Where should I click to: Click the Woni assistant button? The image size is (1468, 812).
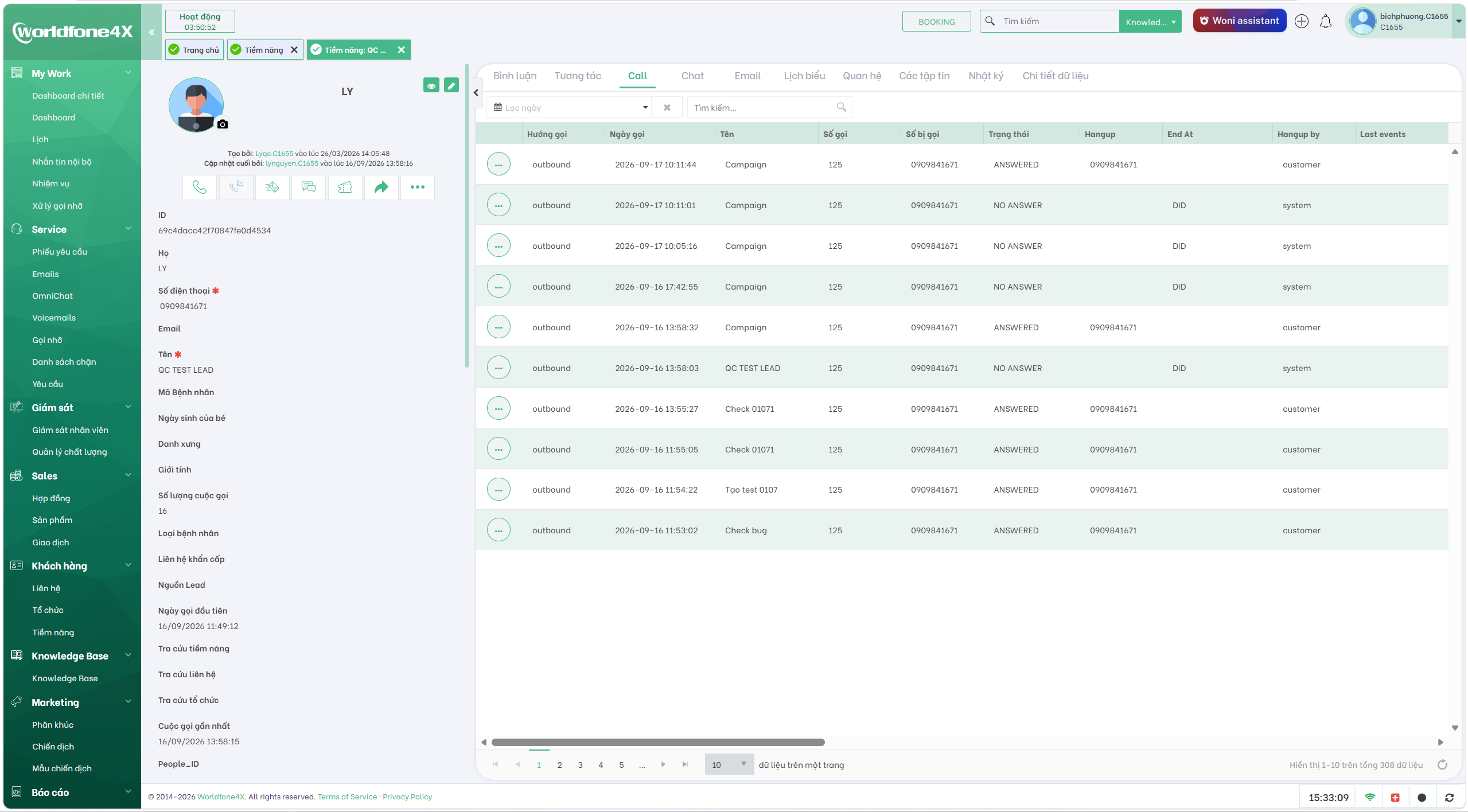(x=1240, y=21)
